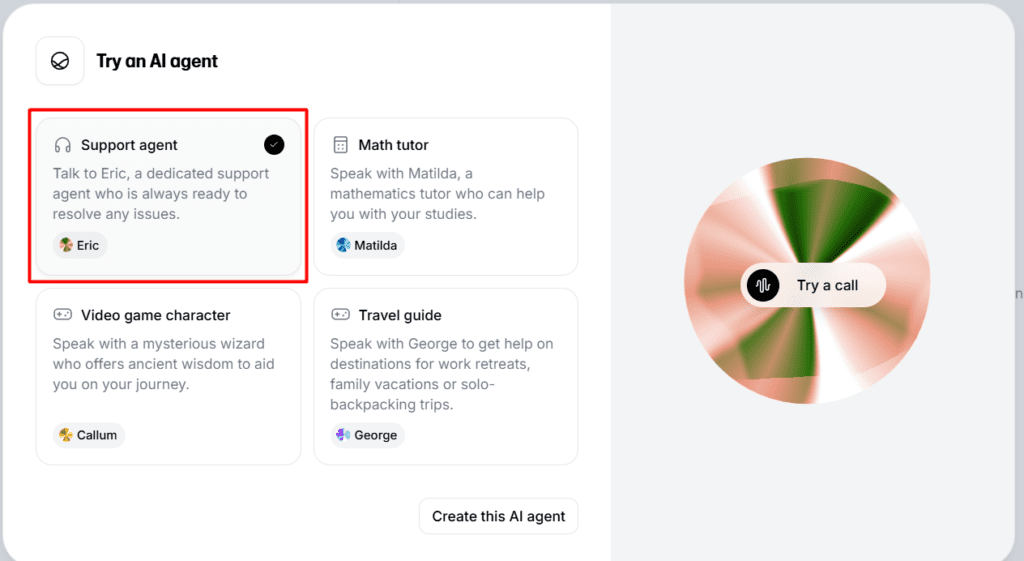Viewport: 1024px width, 561px height.
Task: Toggle the Support agent selected checkmark
Action: 274,145
